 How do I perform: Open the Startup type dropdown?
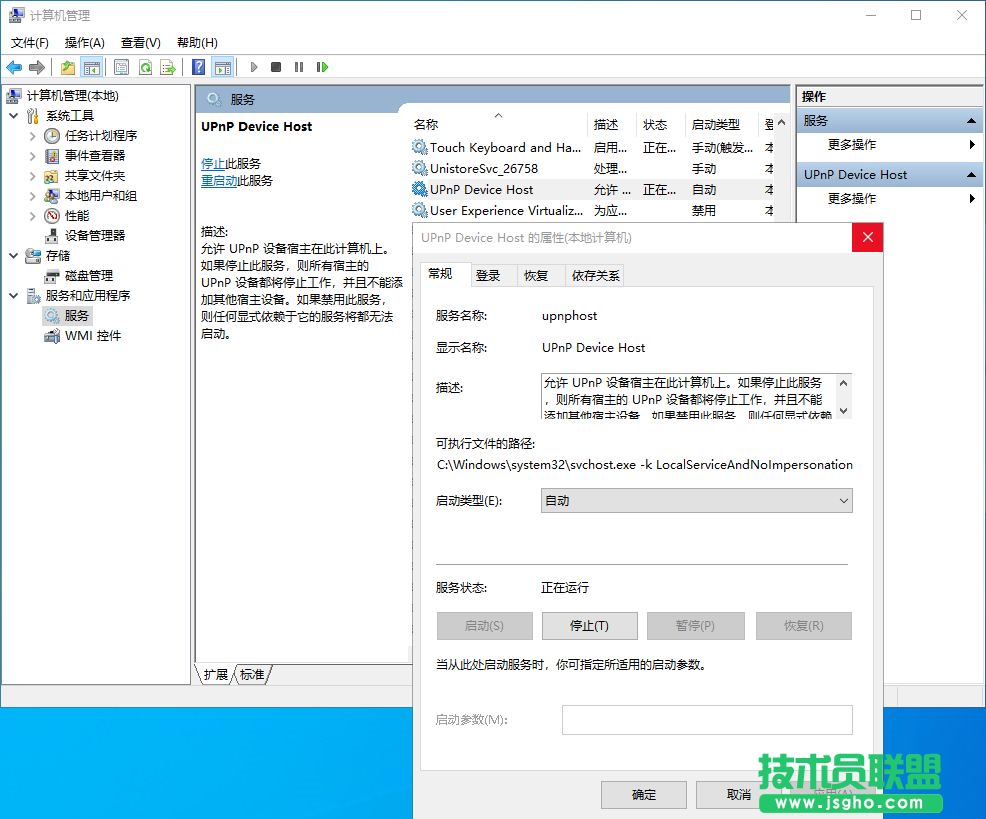click(x=696, y=500)
